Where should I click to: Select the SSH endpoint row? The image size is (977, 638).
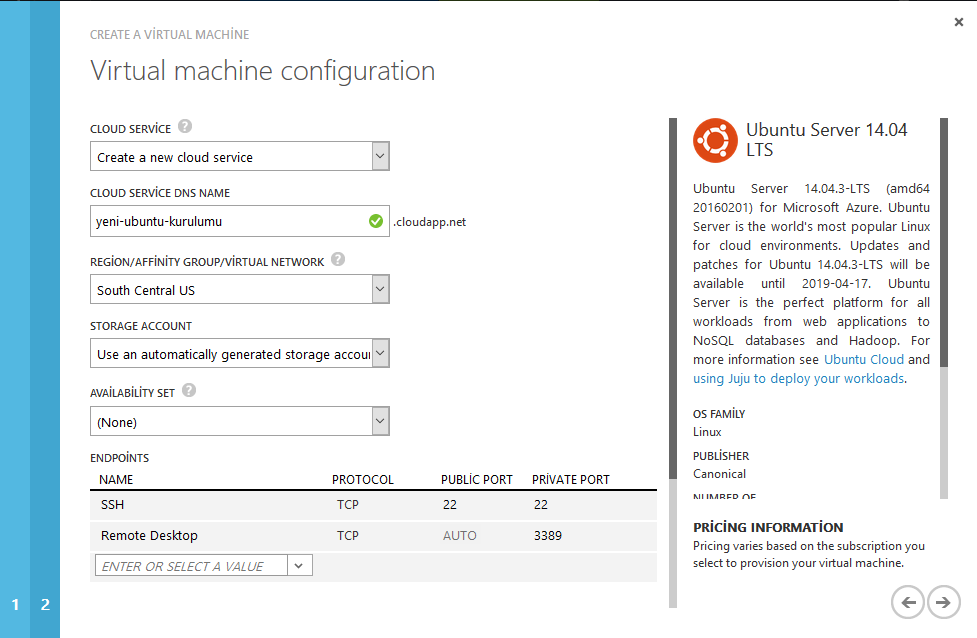[x=373, y=505]
